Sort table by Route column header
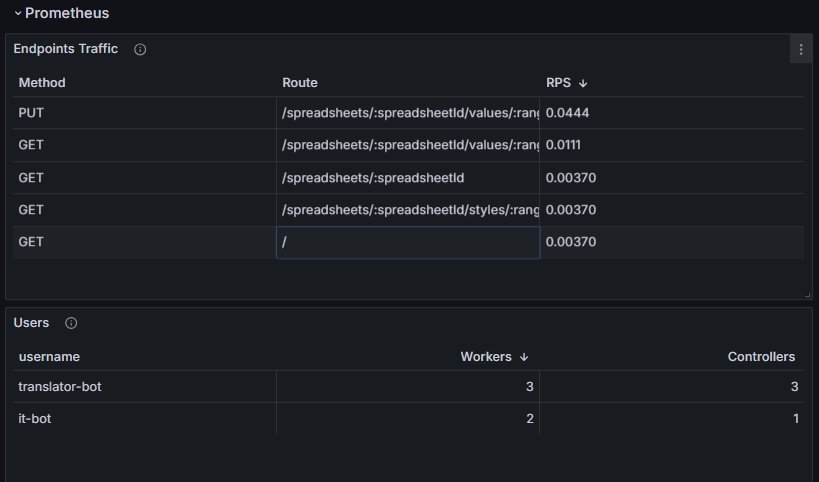819x482 pixels. (300, 83)
